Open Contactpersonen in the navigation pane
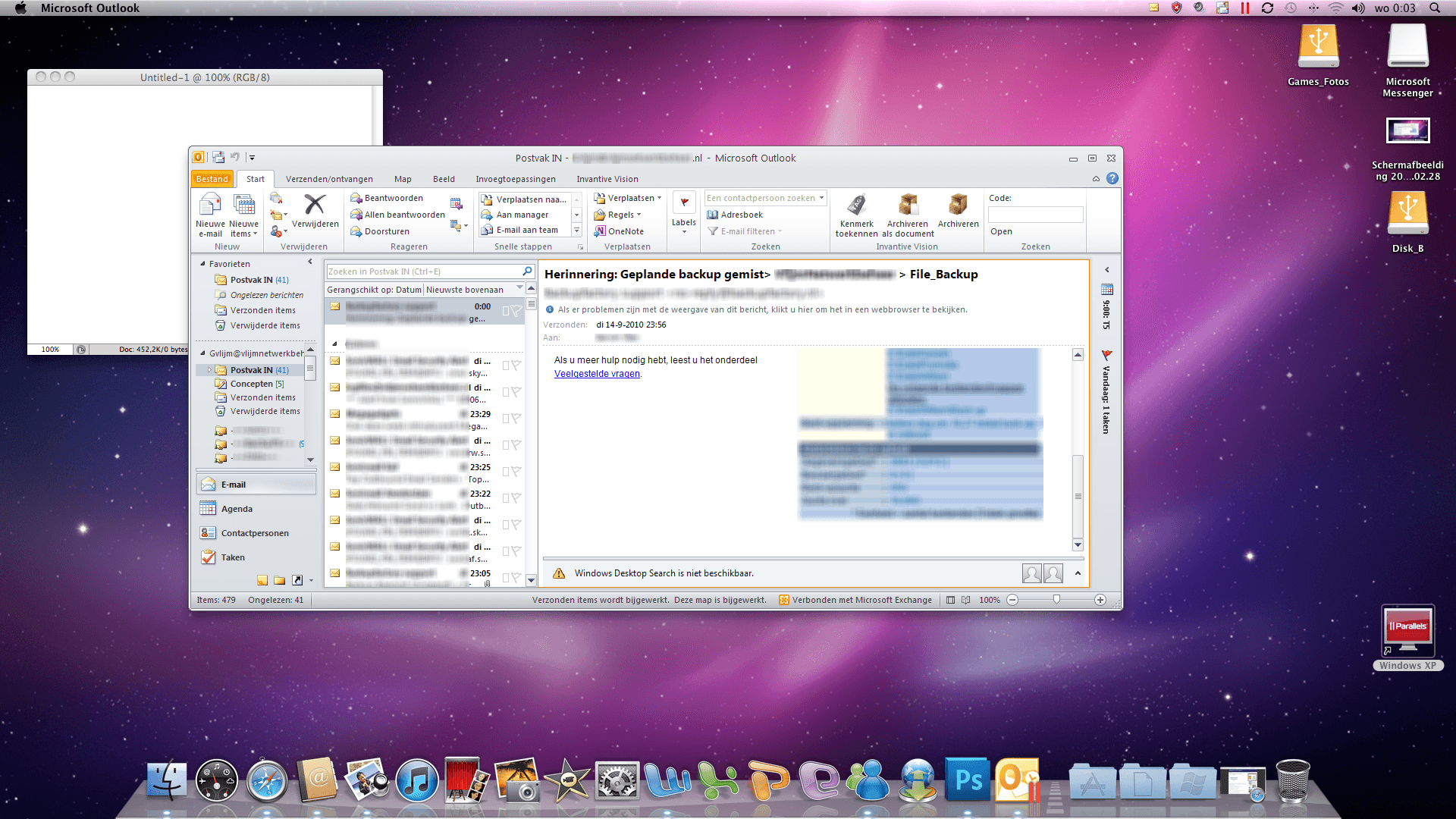 pyautogui.click(x=256, y=533)
